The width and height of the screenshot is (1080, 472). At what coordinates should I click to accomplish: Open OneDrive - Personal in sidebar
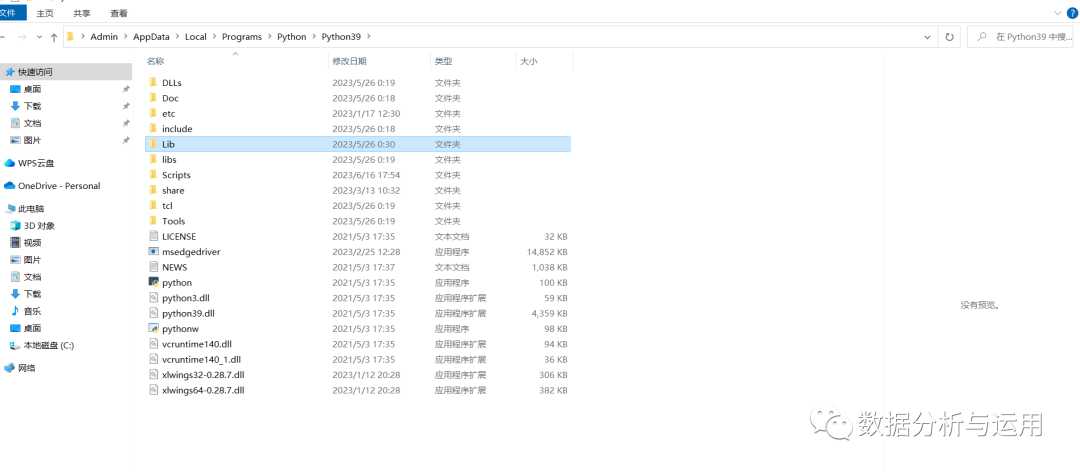pos(58,186)
